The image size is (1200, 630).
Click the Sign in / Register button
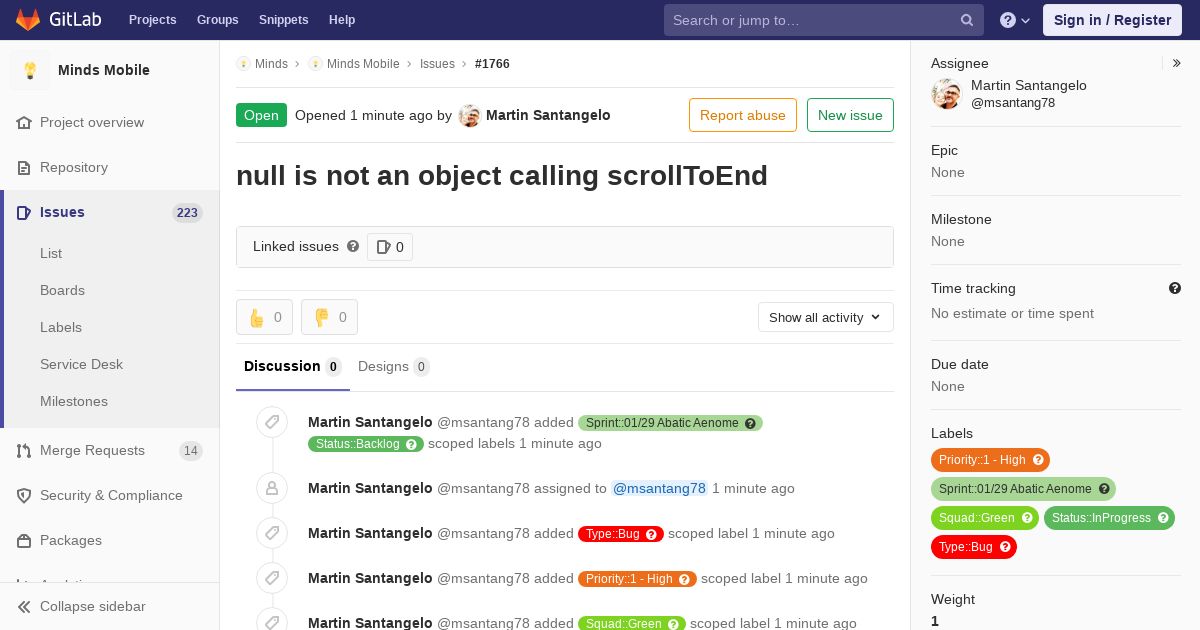(1112, 20)
